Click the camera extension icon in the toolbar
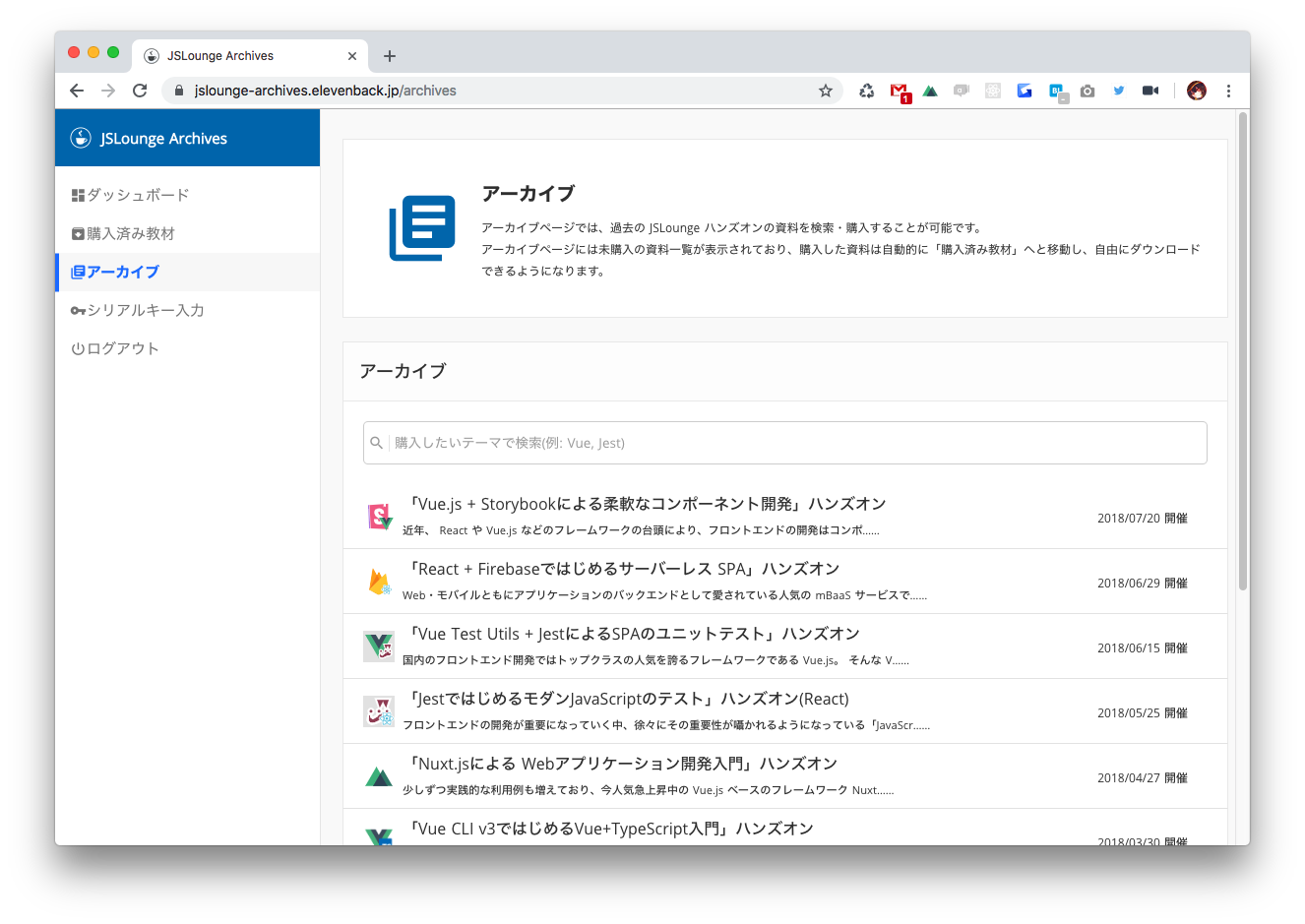Screen dimensions: 1305x924 click(x=1087, y=90)
